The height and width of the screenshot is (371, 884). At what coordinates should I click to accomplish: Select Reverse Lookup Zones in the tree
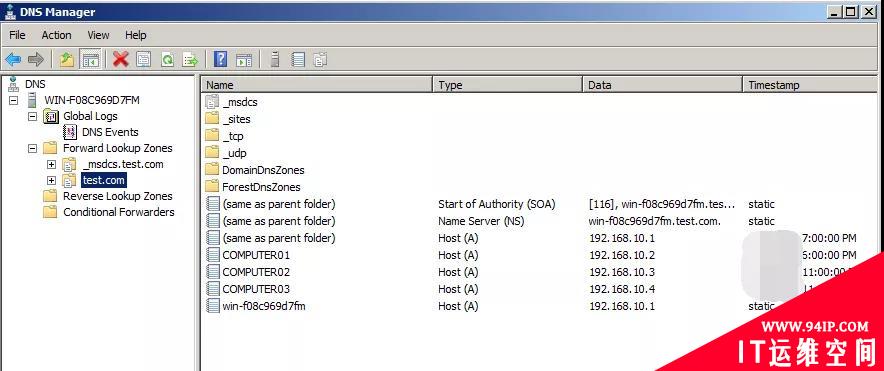(117, 196)
